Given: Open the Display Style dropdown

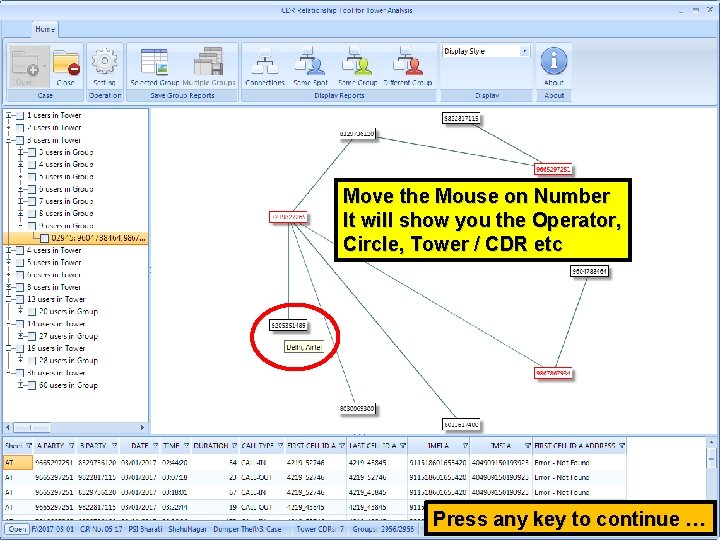Looking at the screenshot, I should 524,51.
